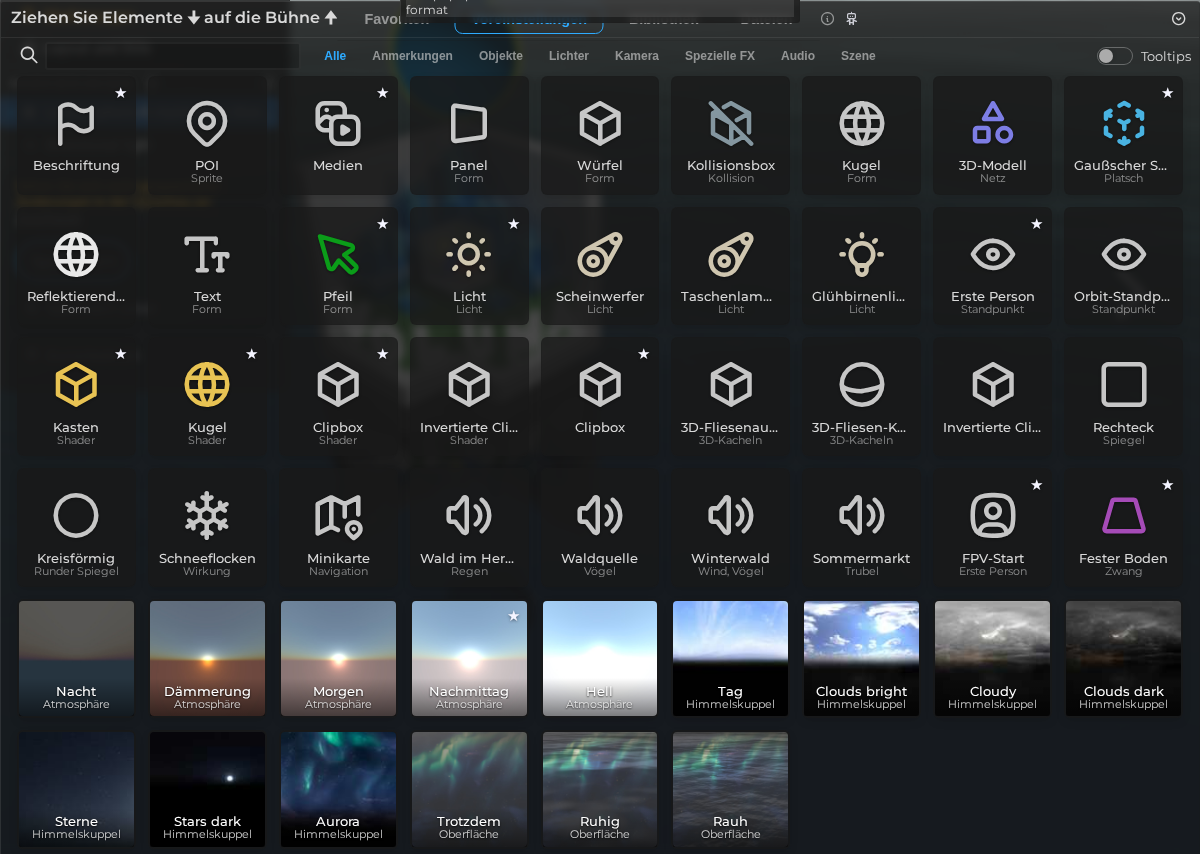Pick the Schneeflocken snowflake effect
The width and height of the screenshot is (1200, 854).
click(x=207, y=528)
